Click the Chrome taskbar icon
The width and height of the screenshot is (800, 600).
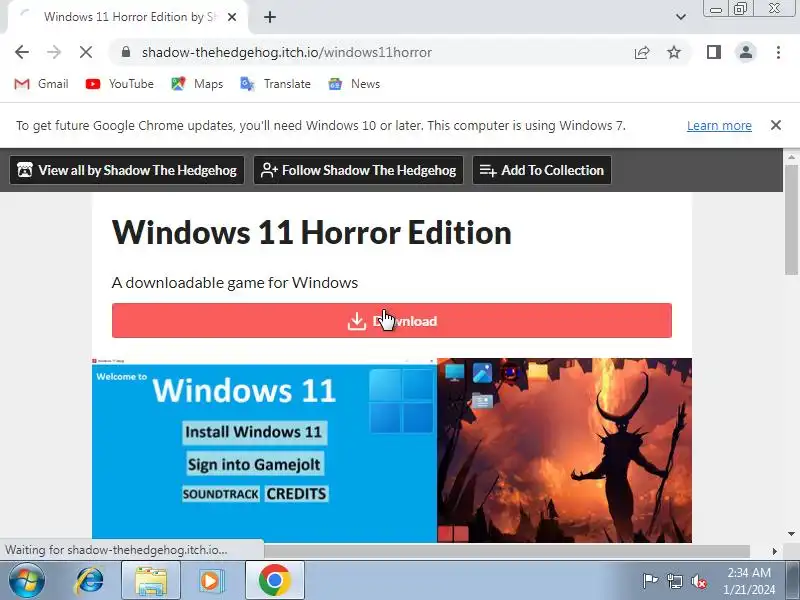tap(274, 581)
